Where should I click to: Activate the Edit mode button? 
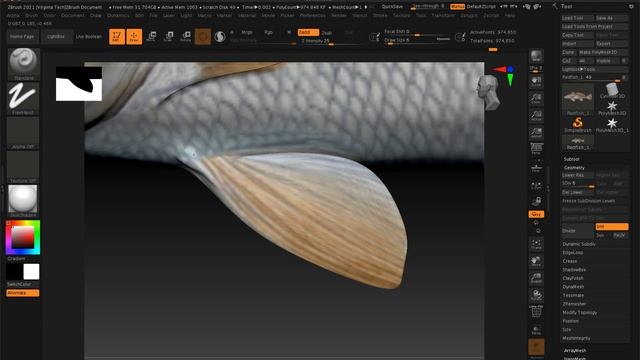pos(117,37)
